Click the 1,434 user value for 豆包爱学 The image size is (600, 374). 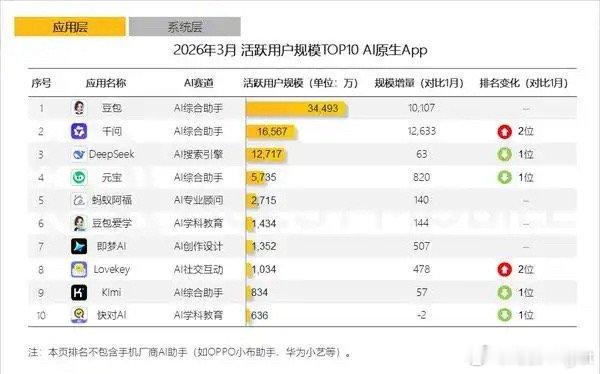pos(264,224)
